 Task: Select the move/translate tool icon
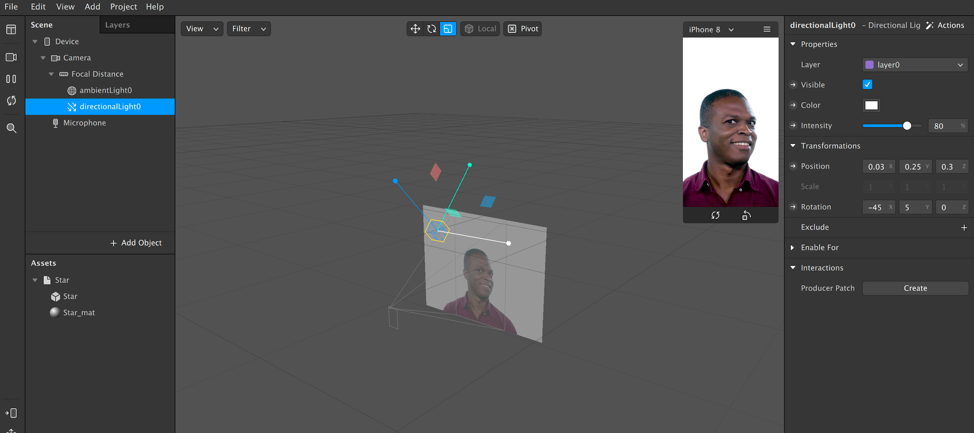tap(415, 29)
